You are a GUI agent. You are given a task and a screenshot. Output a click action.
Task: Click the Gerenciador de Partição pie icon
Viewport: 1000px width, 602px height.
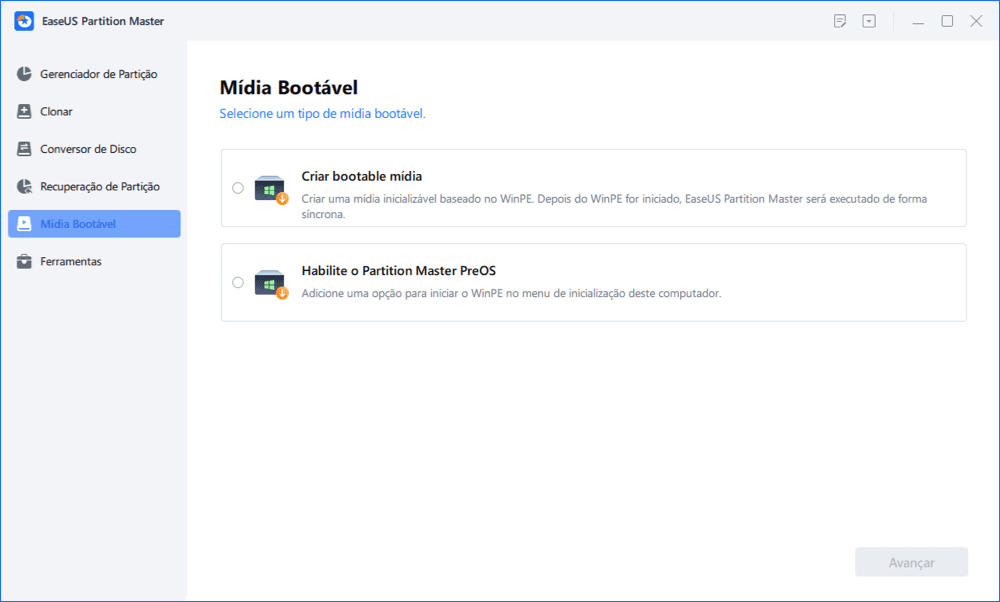pos(24,74)
